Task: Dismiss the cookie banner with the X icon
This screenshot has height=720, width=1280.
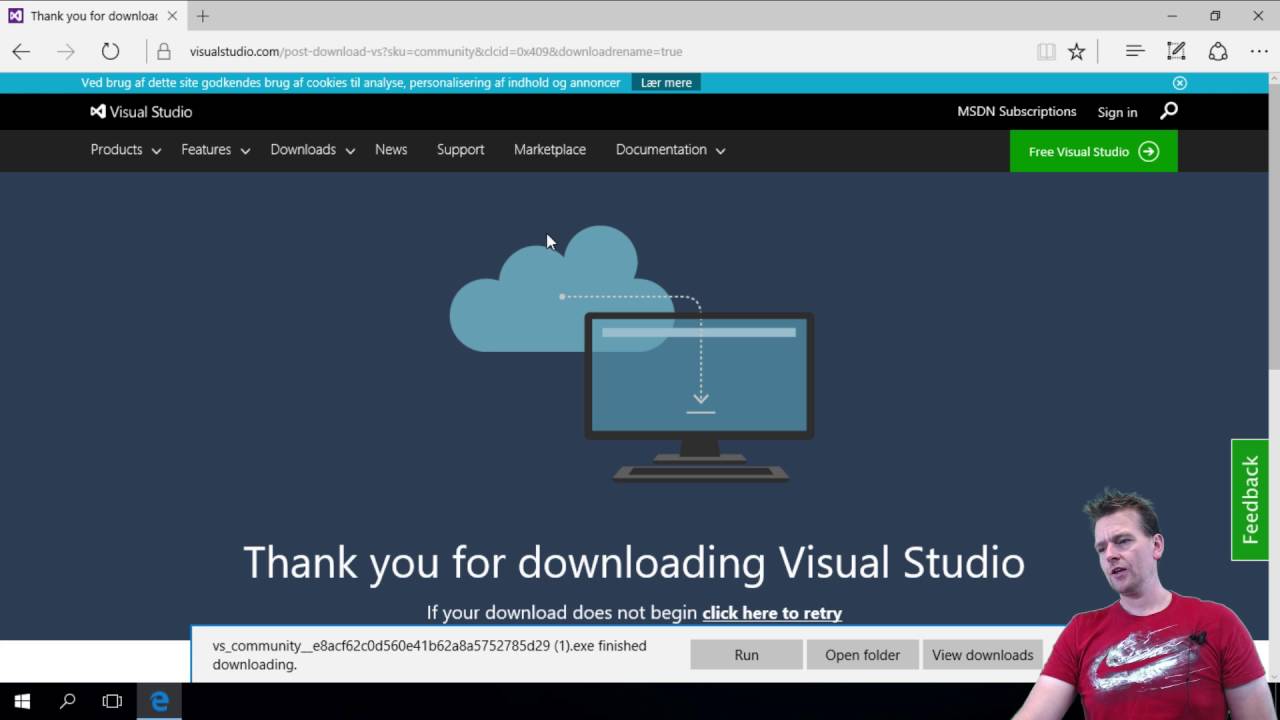Action: [1180, 83]
